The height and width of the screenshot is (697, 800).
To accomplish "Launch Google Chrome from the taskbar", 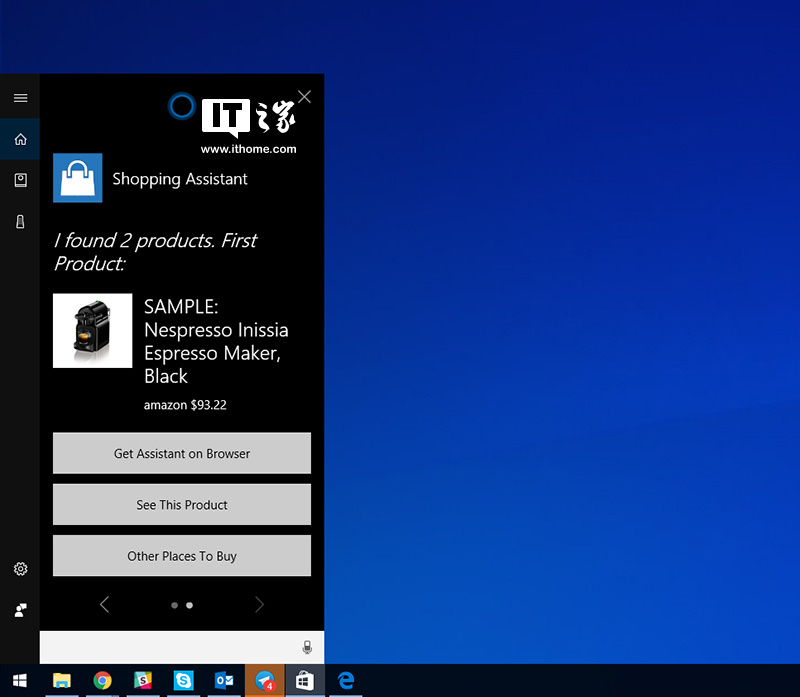I will point(103,680).
